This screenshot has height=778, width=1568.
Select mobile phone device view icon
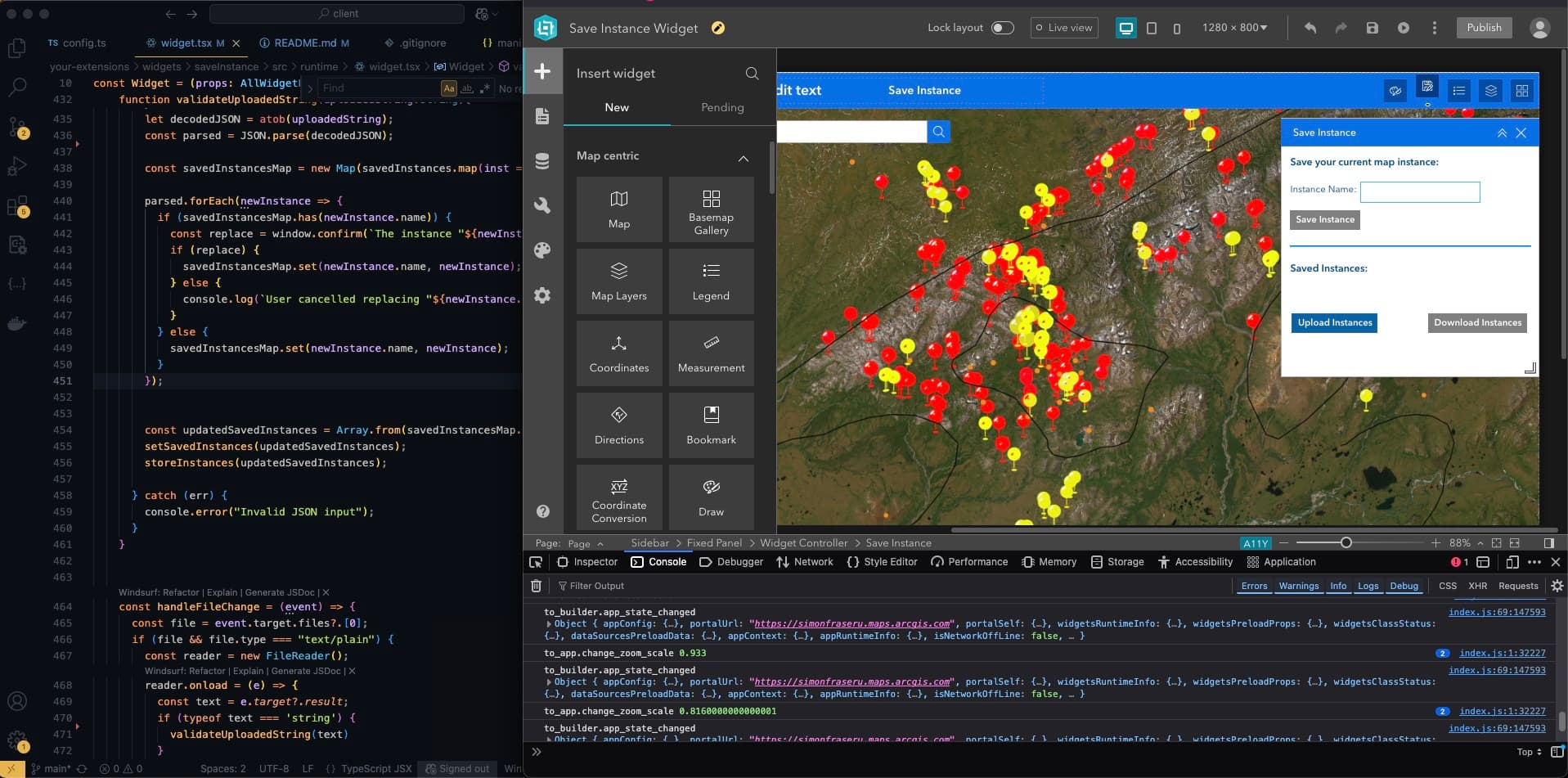[x=1176, y=29]
